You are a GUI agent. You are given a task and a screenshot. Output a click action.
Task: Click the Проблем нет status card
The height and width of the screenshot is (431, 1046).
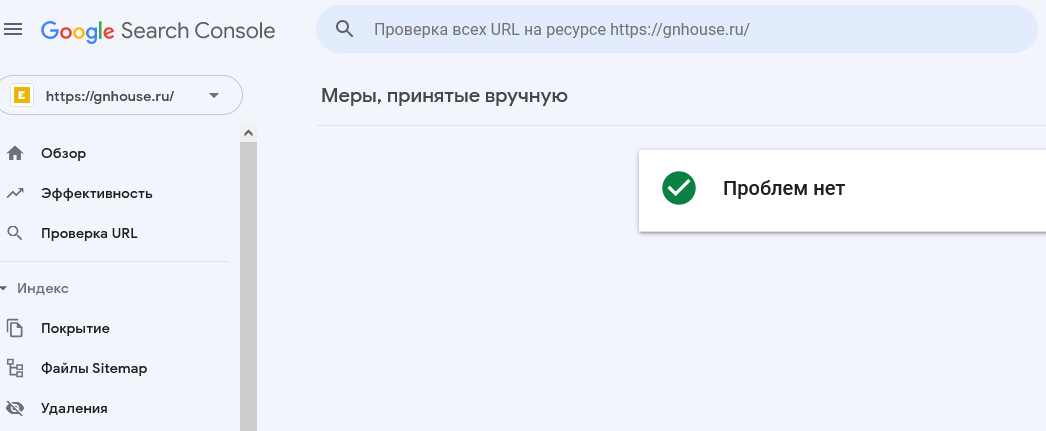[843, 191]
